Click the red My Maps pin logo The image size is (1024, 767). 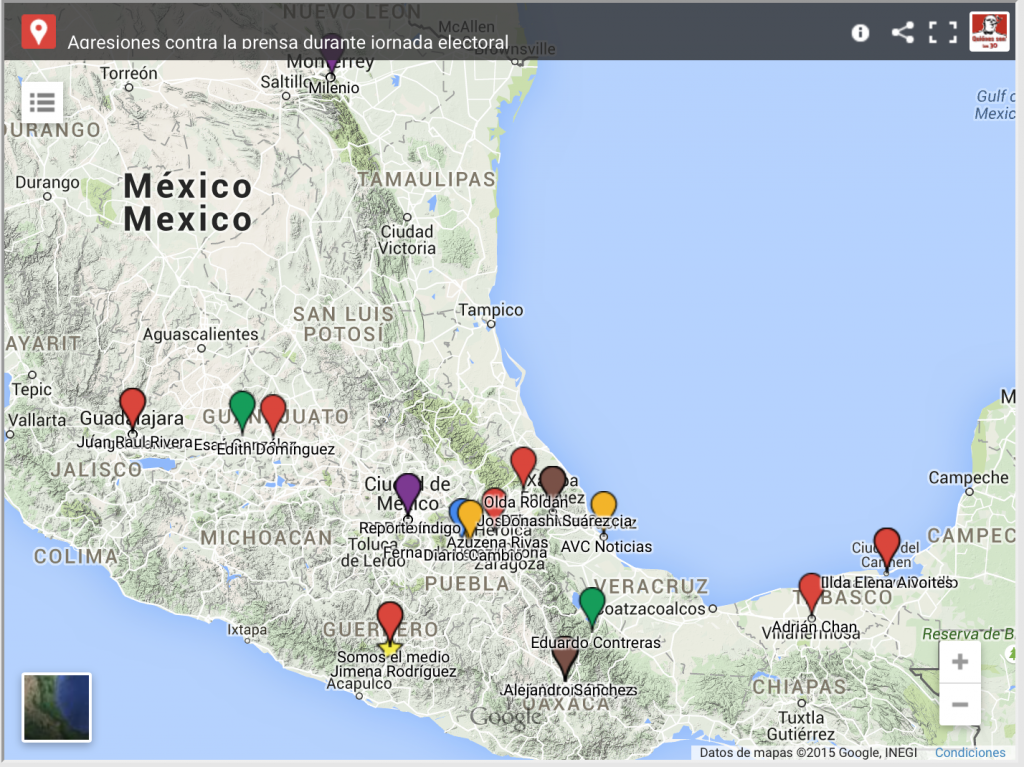[38, 32]
